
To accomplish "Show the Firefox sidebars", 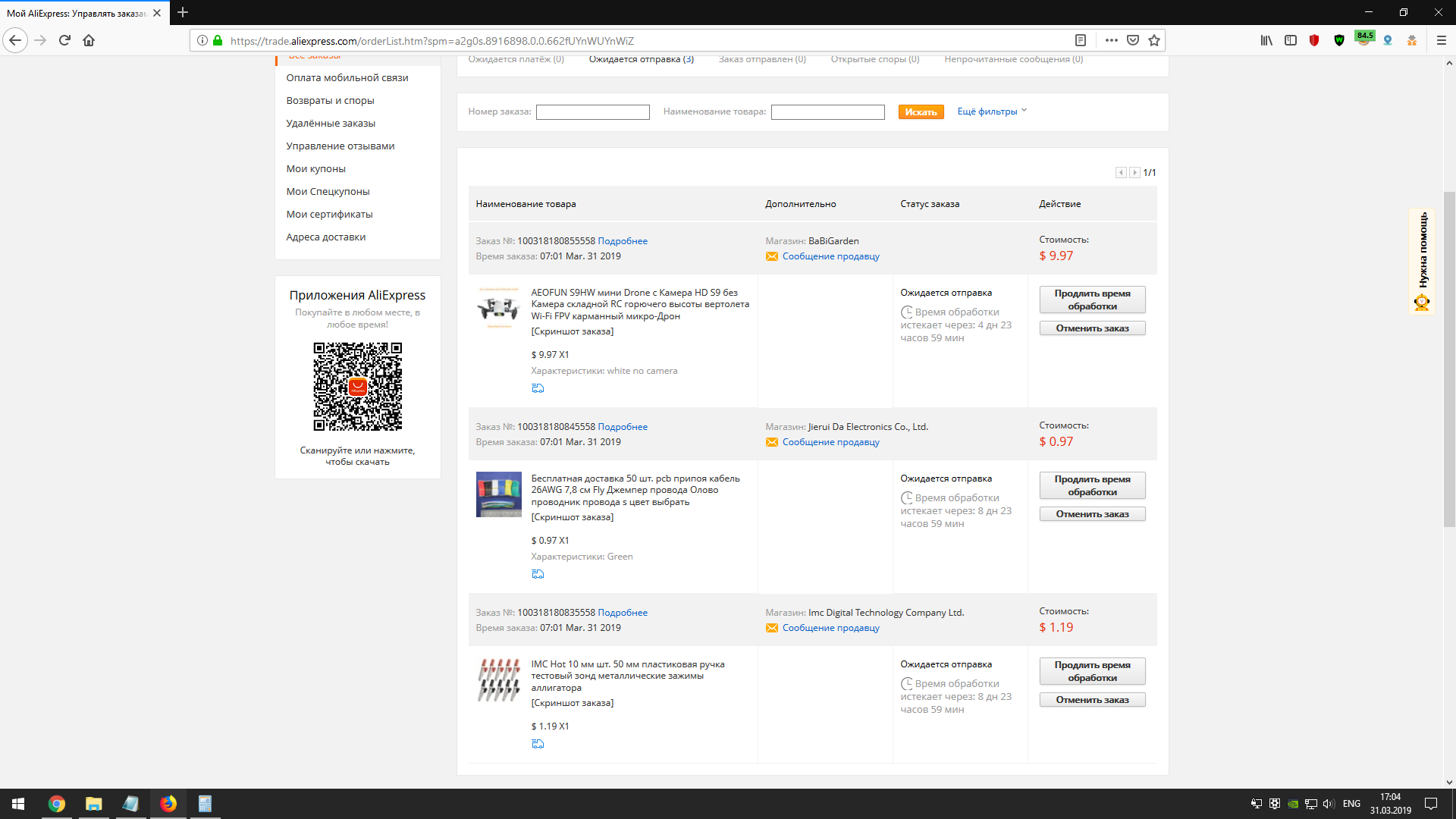I will 1291,40.
